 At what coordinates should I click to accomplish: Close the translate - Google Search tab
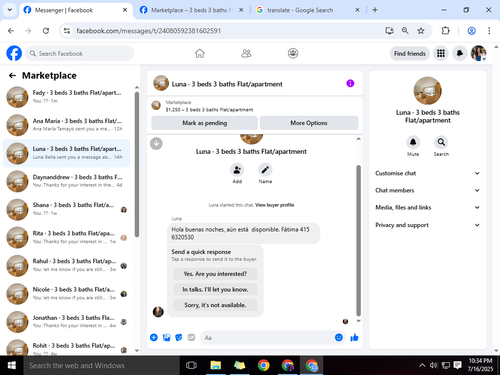tap(357, 10)
